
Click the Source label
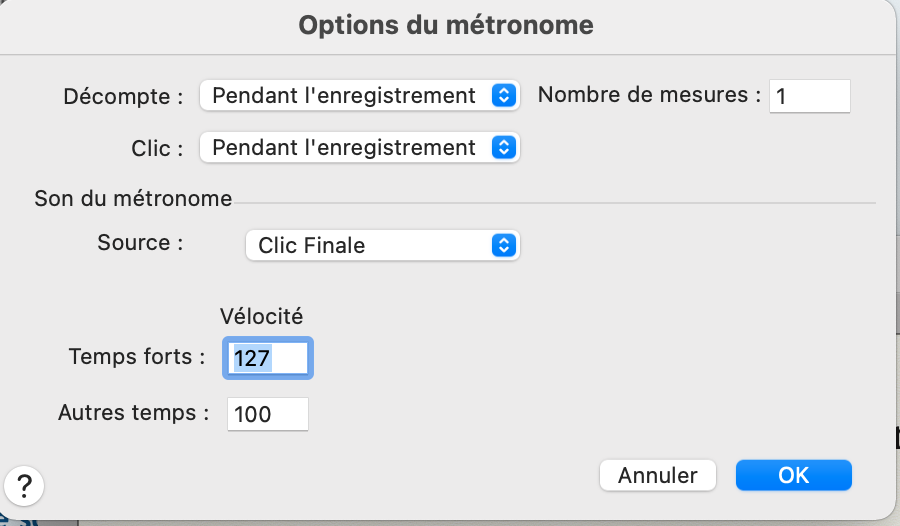[141, 242]
